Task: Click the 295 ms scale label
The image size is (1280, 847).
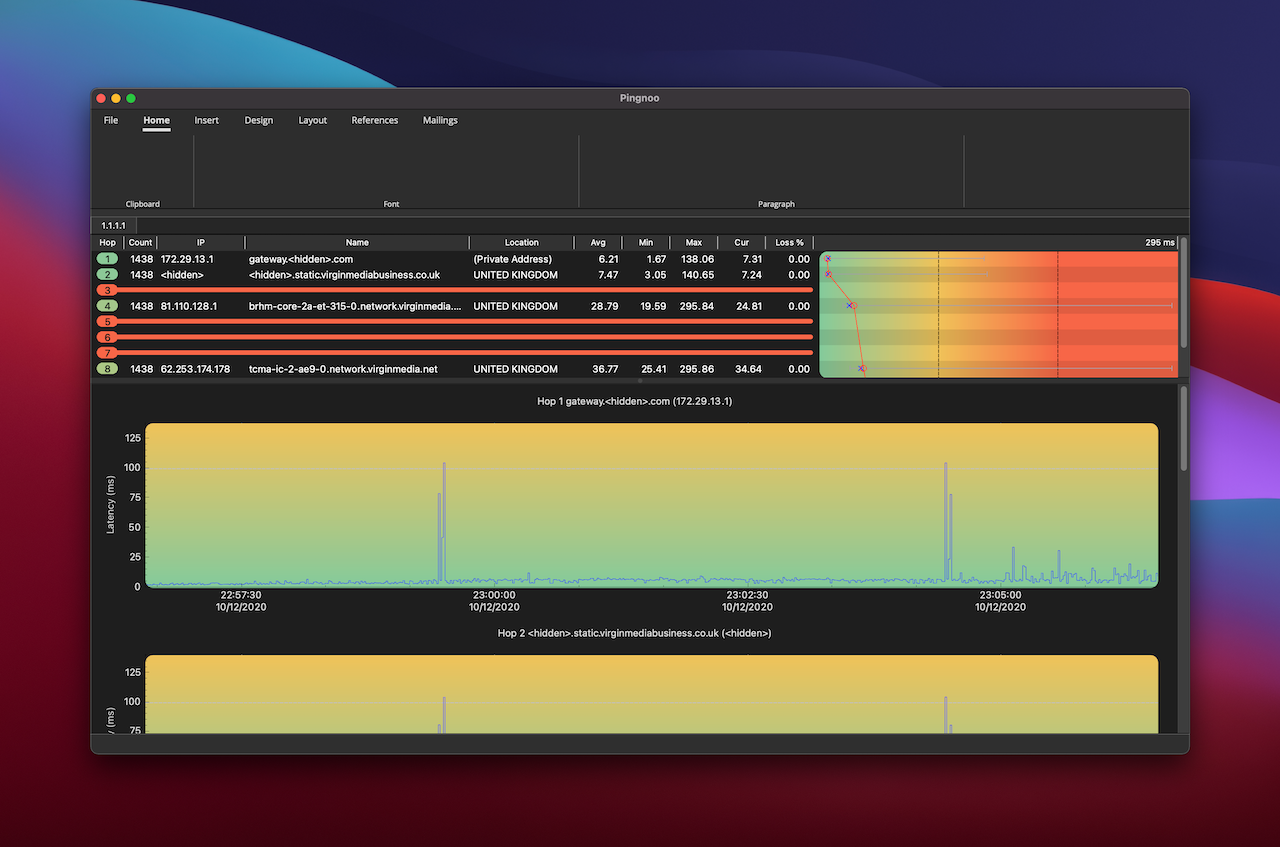Action: pyautogui.click(x=1160, y=243)
